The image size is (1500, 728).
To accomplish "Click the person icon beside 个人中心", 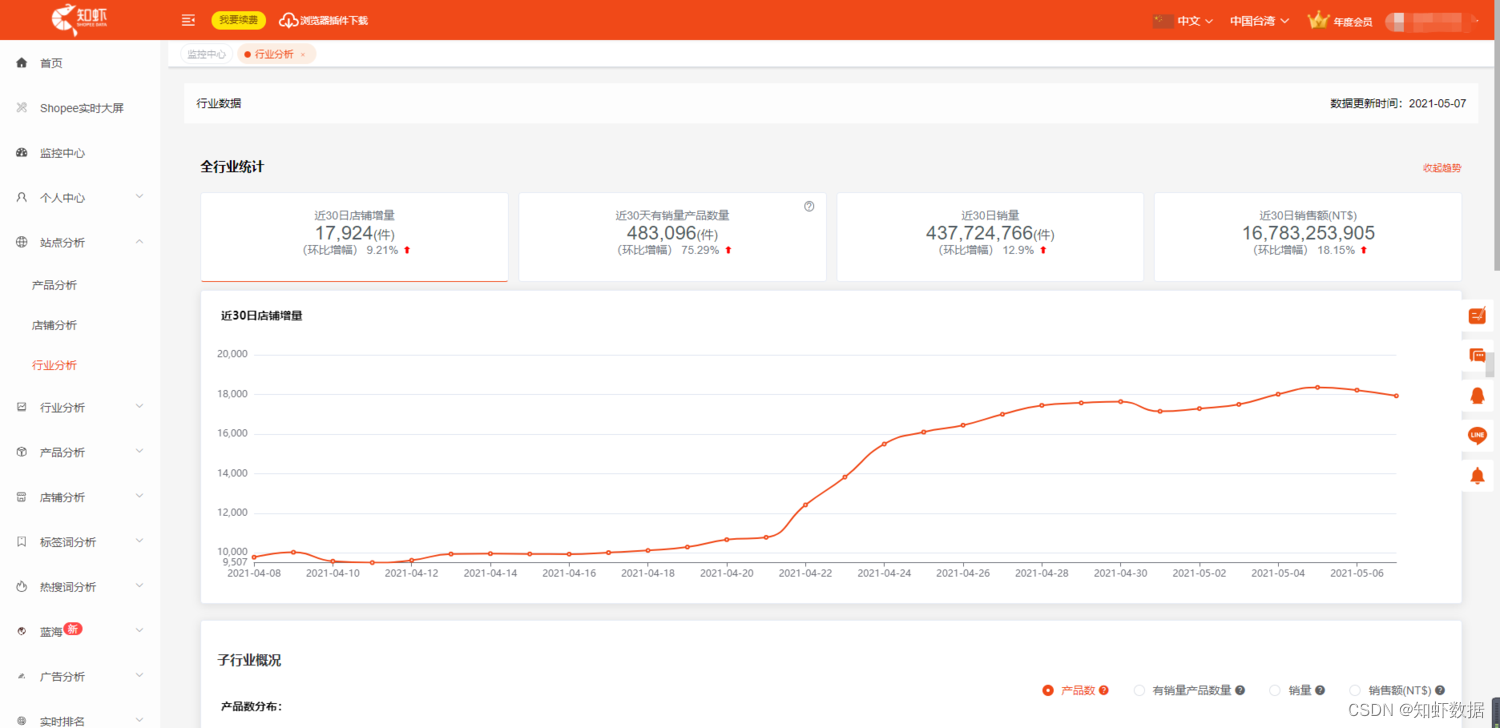I will tap(22, 198).
